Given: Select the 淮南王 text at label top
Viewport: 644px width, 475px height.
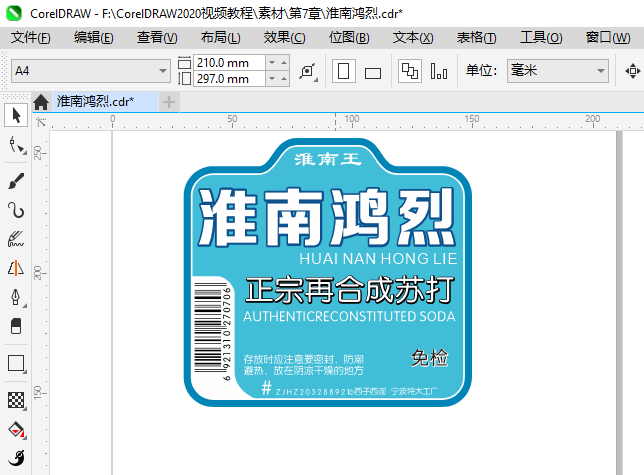Looking at the screenshot, I should click(328, 159).
